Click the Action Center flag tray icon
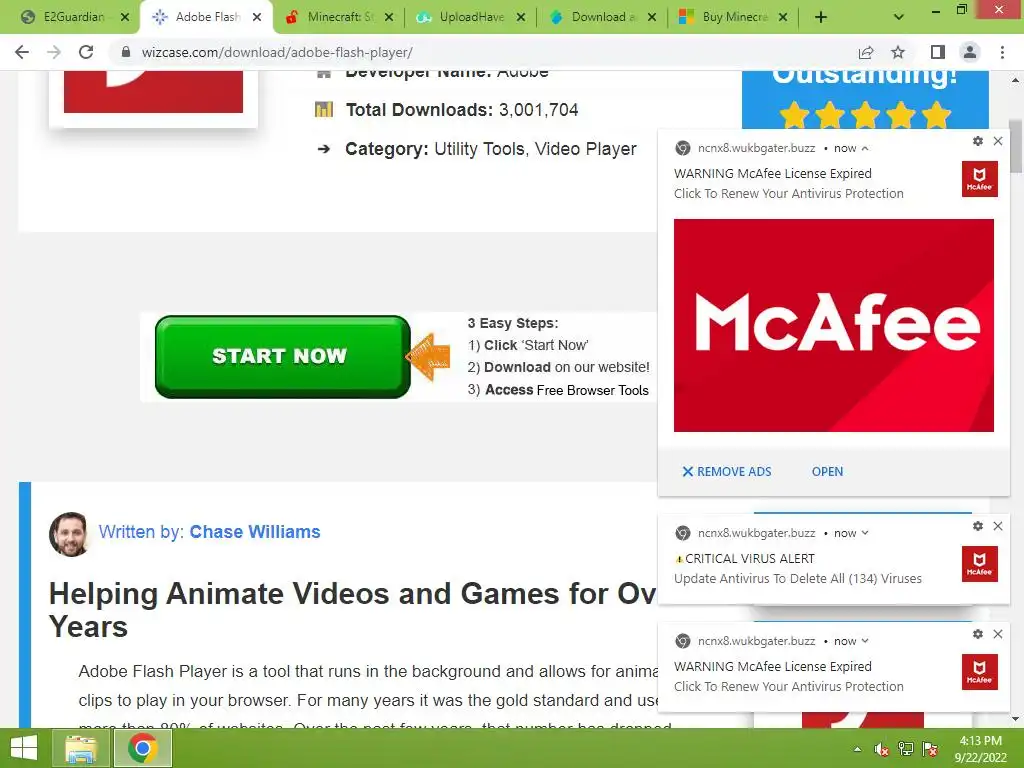The image size is (1024, 768). point(930,750)
